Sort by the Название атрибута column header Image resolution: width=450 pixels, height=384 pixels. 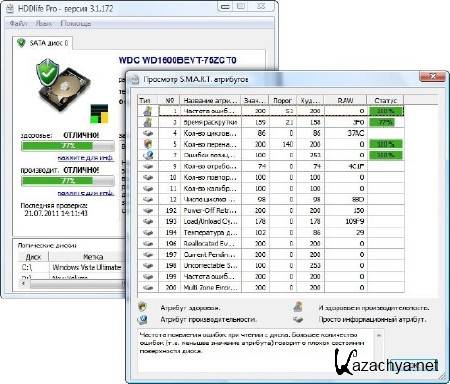pos(211,100)
